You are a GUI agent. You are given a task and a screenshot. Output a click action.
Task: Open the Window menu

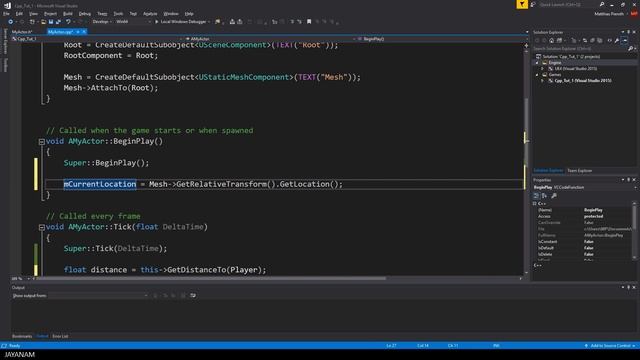click(171, 13)
